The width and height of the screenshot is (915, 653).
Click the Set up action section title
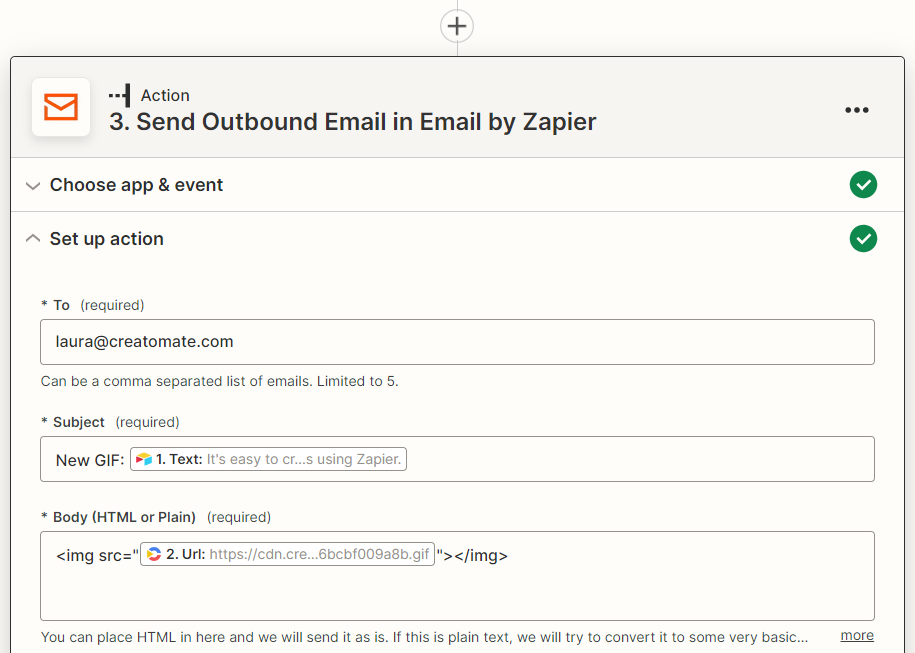point(106,239)
